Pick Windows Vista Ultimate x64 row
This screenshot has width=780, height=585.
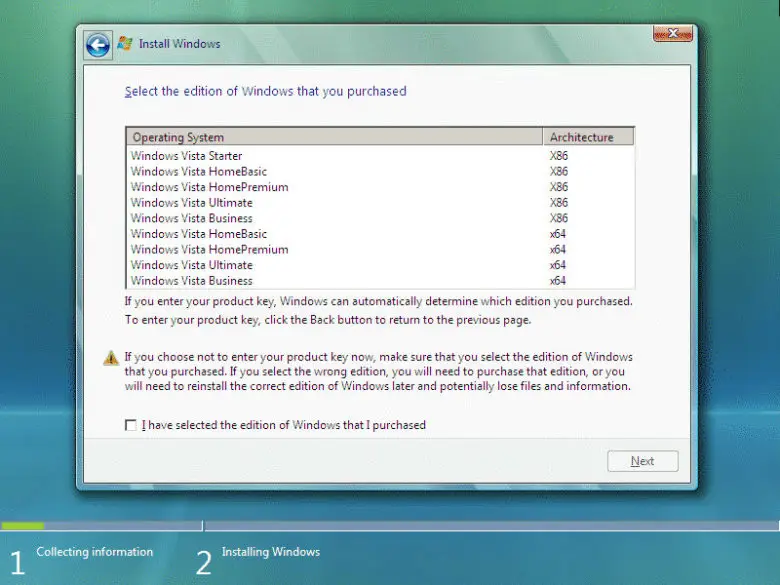tap(191, 265)
